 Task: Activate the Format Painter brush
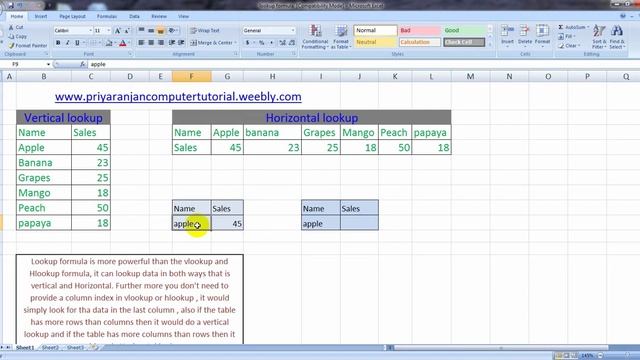[28, 46]
